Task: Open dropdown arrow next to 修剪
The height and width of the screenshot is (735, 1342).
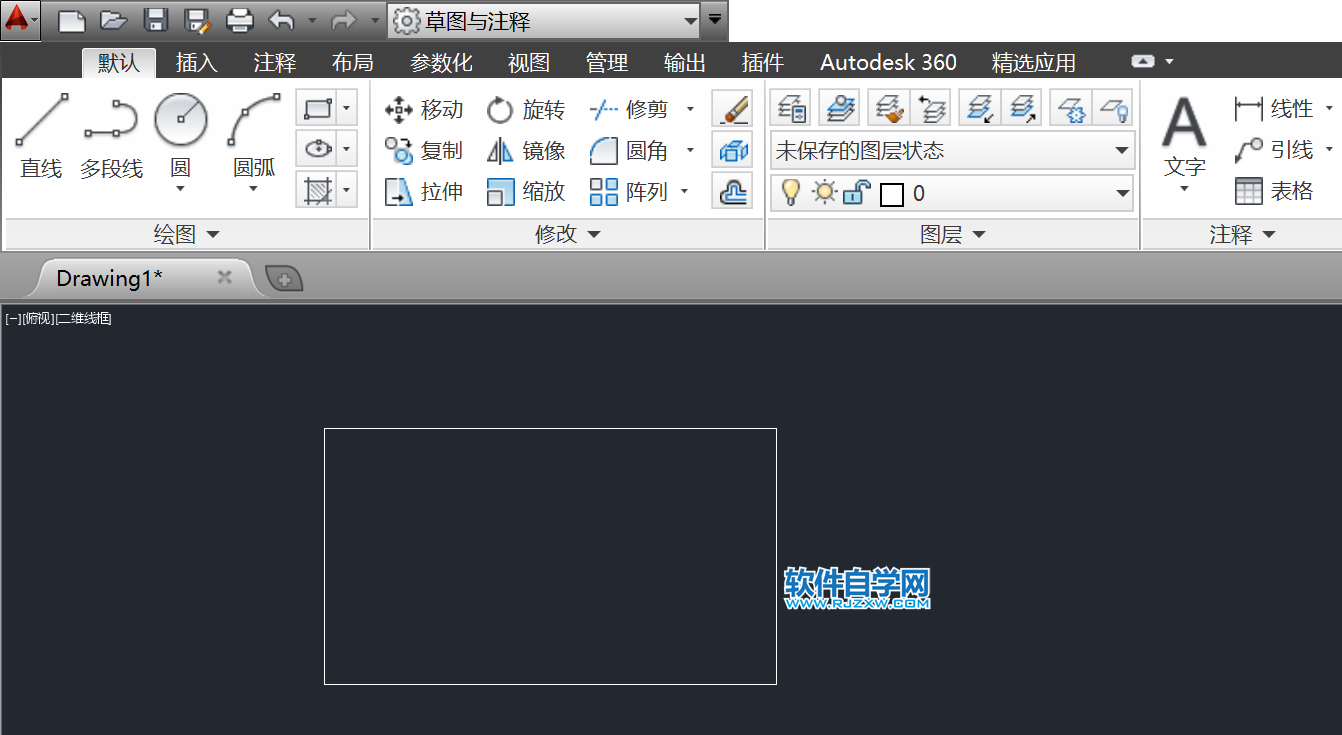Action: click(x=690, y=109)
